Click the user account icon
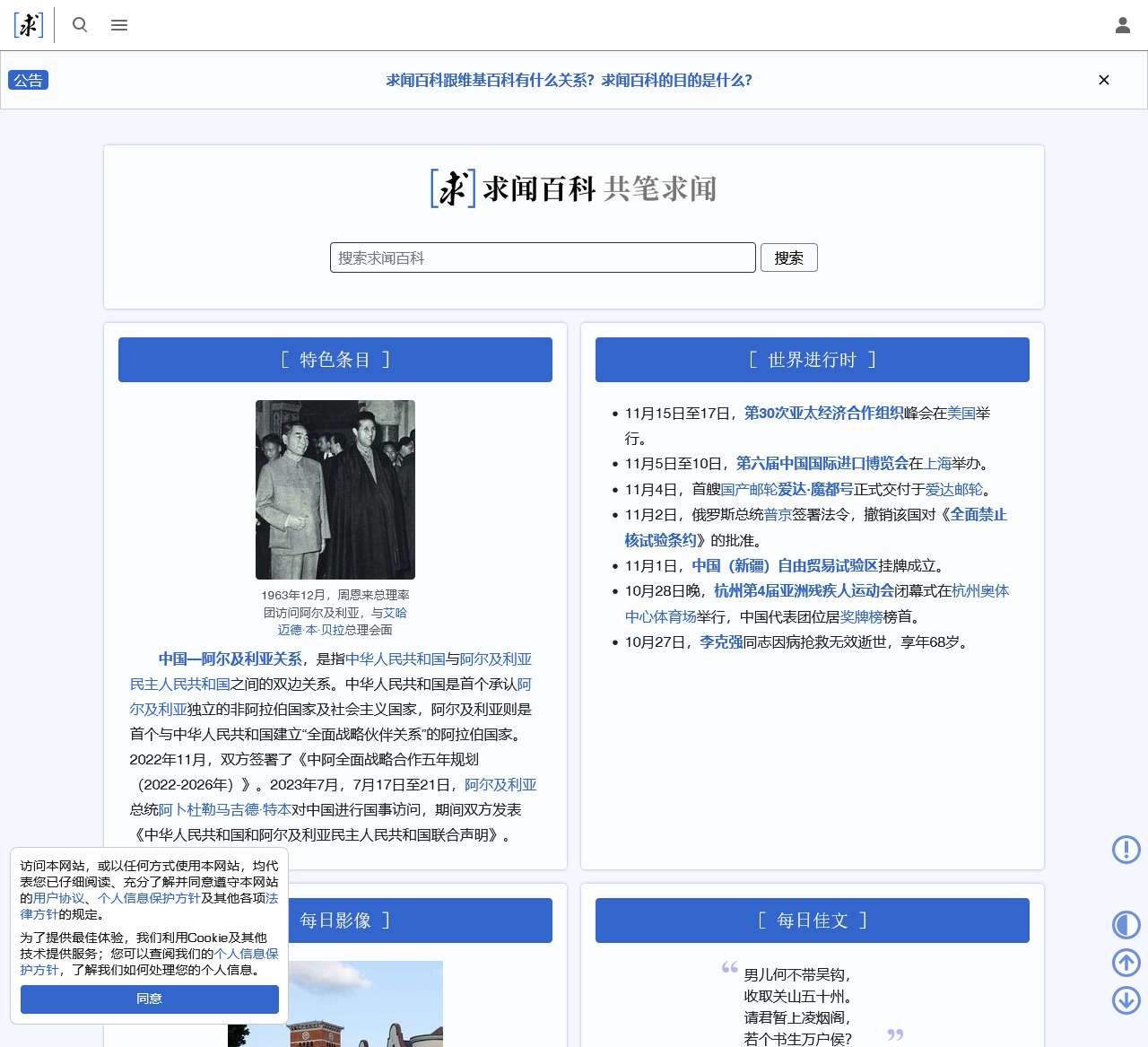Viewport: 1148px width, 1047px height. (1122, 25)
